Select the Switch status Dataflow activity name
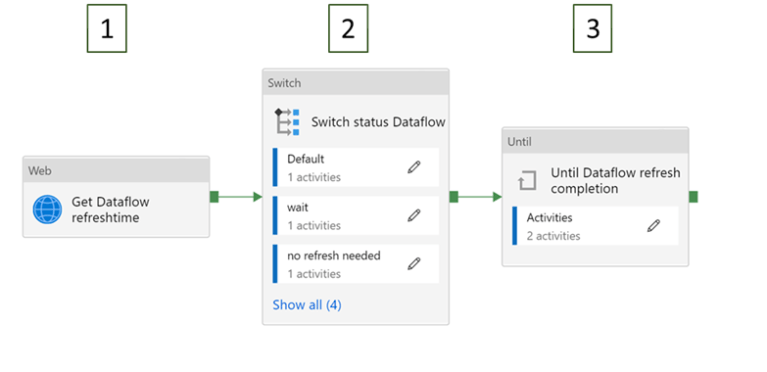Viewport: 767px width, 372px height. tap(378, 122)
